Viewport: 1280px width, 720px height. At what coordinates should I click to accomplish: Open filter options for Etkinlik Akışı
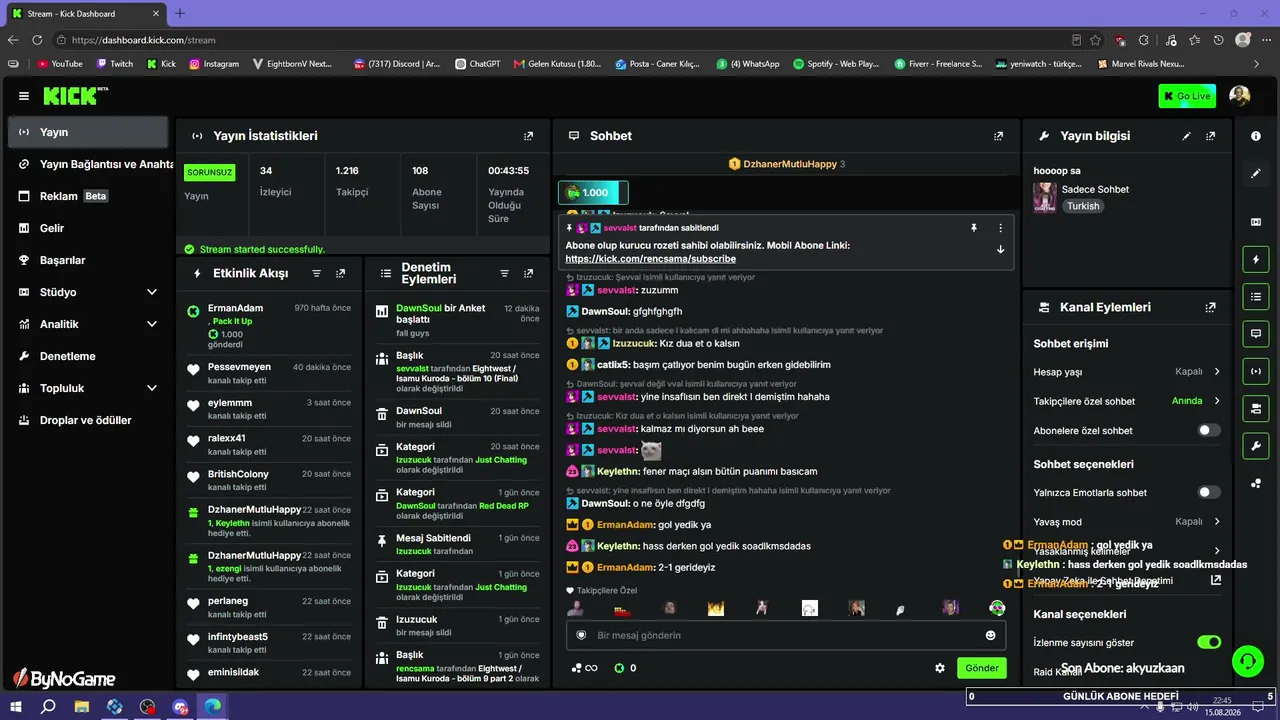(x=317, y=273)
